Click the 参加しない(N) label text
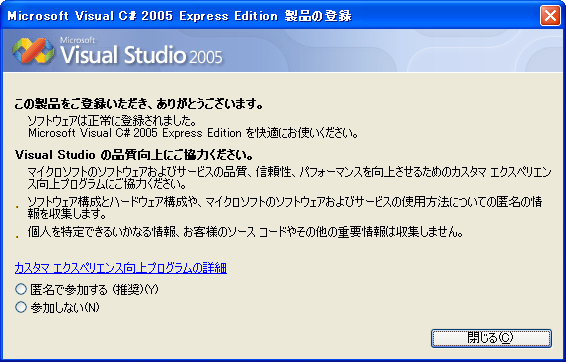566x362 pixels. click(65, 308)
